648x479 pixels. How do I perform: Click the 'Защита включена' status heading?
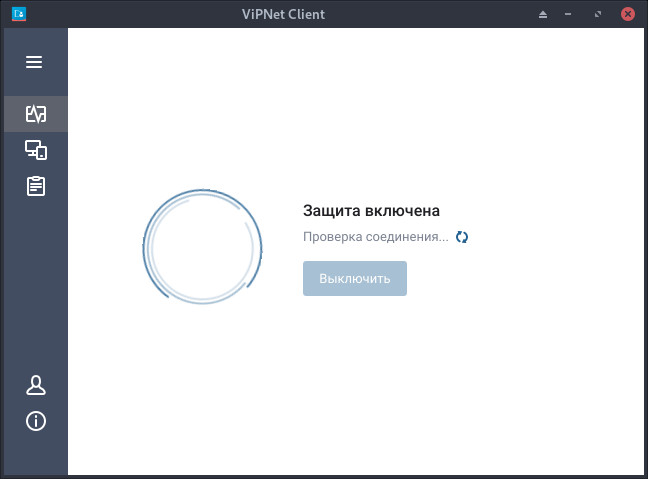pos(371,211)
